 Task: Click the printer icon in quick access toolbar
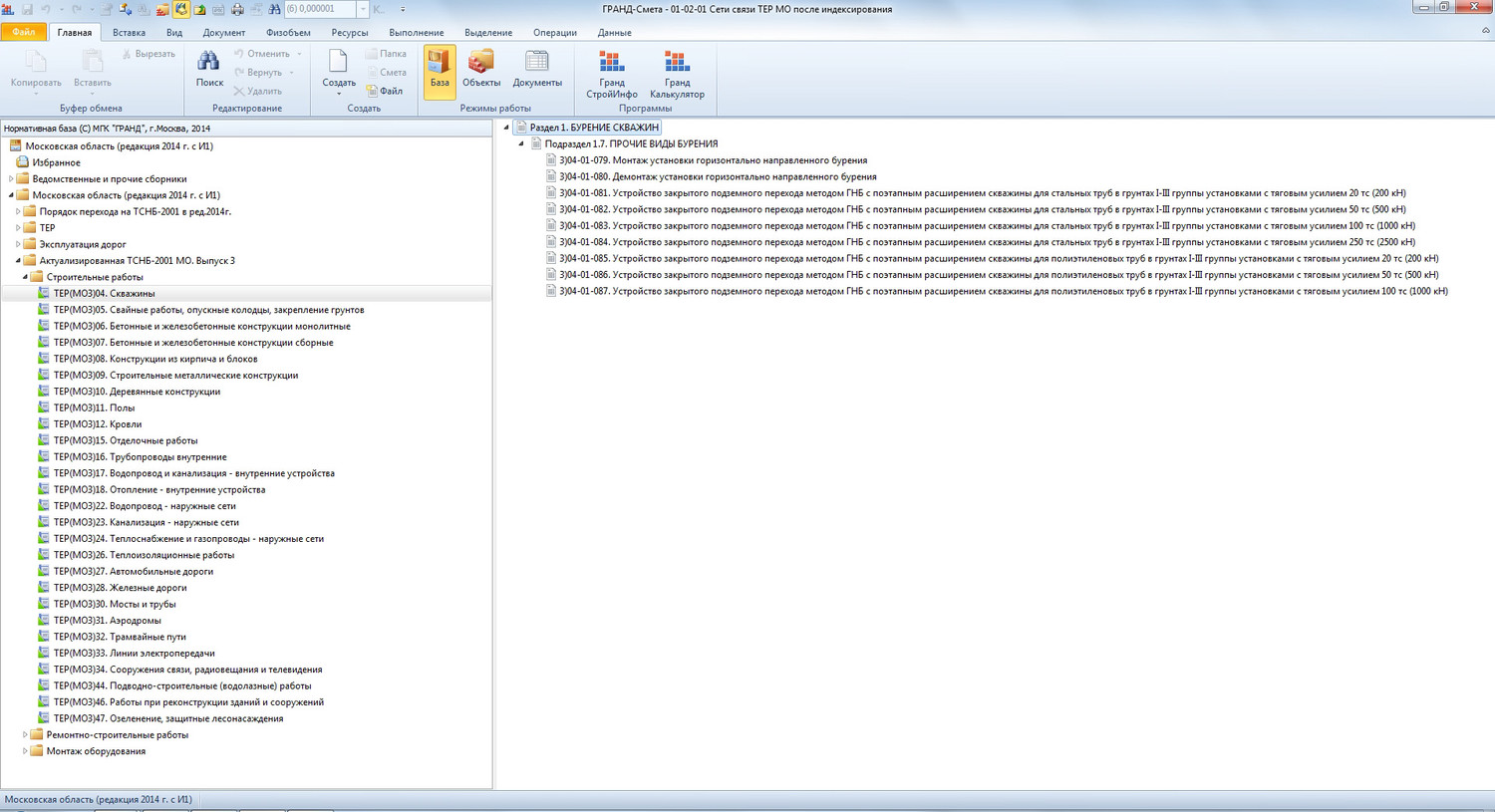pyautogui.click(x=237, y=9)
